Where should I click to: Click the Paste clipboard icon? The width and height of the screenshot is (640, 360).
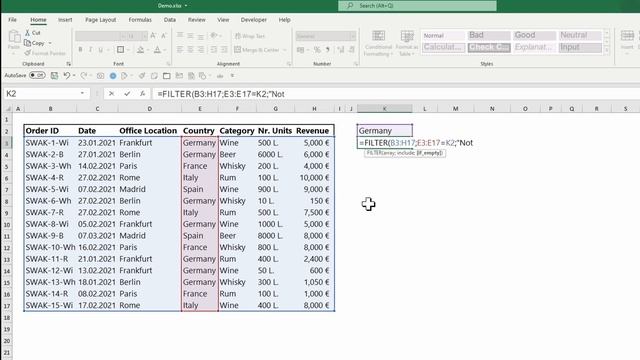pos(14,37)
